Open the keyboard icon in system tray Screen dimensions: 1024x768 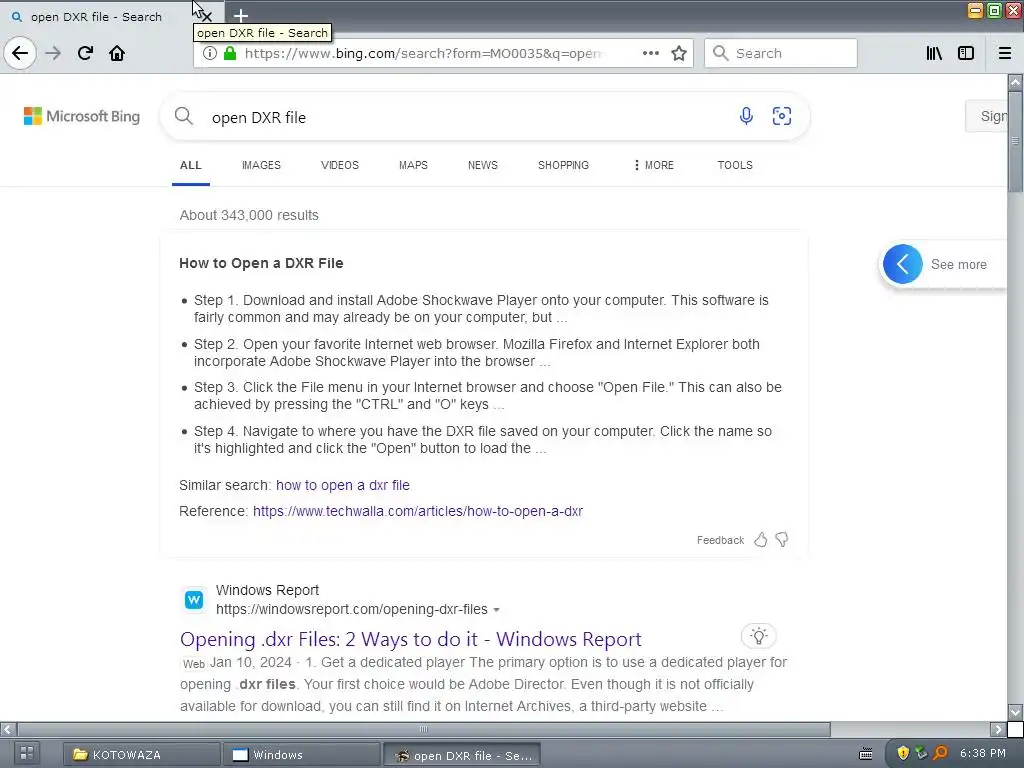coord(865,754)
